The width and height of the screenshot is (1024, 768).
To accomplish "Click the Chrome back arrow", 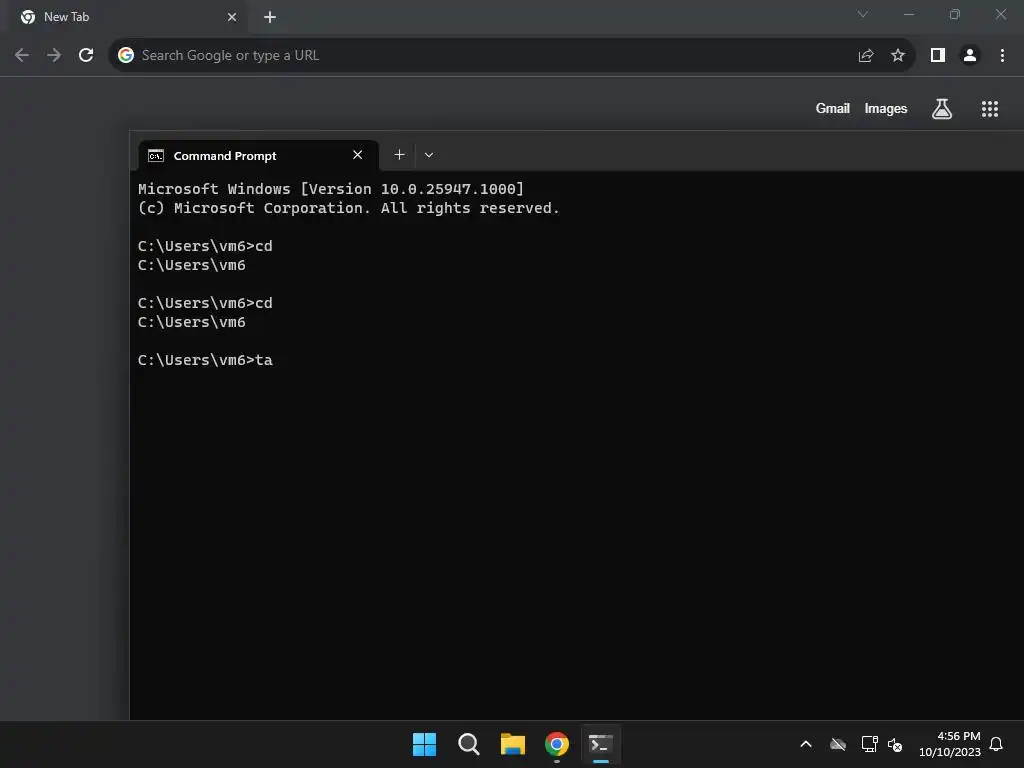I will pos(22,56).
